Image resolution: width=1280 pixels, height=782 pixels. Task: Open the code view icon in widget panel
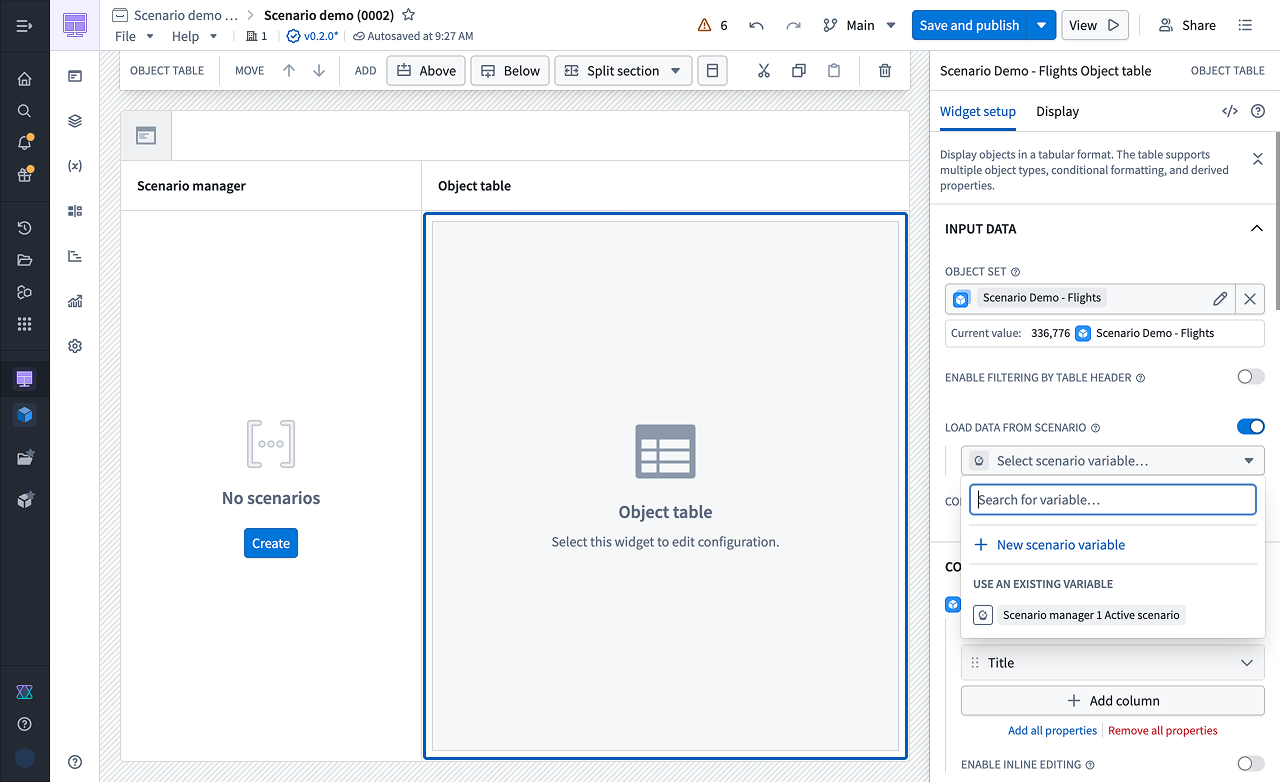point(1230,111)
